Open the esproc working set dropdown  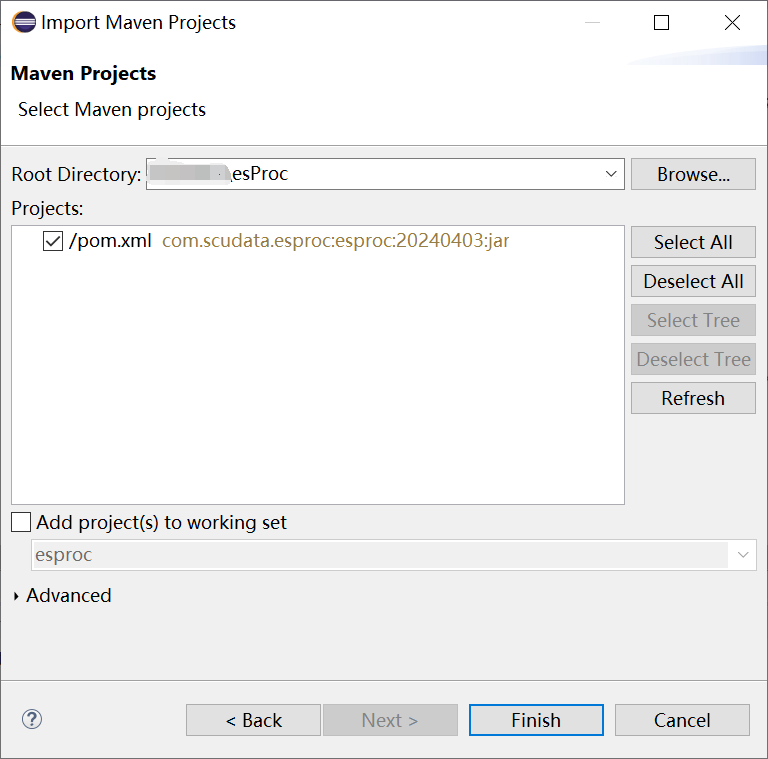[x=742, y=554]
